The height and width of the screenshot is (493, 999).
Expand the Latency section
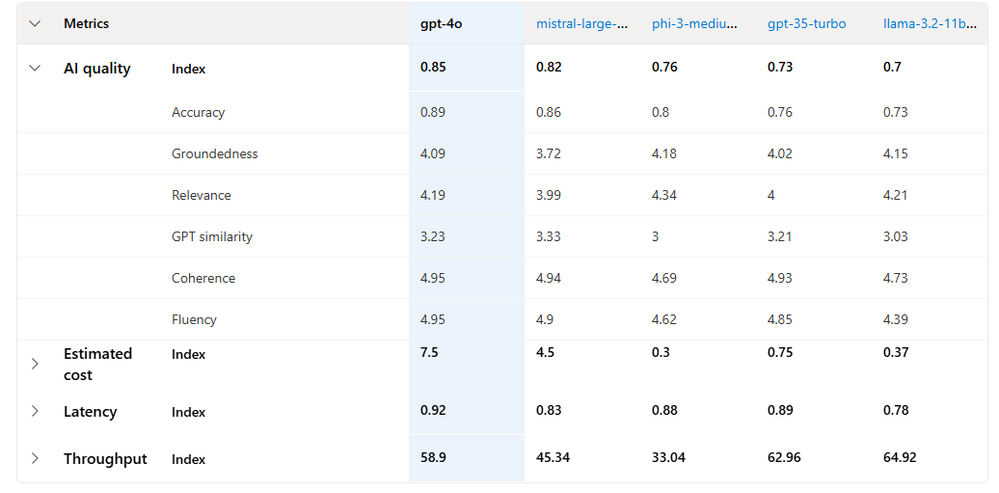[35, 411]
